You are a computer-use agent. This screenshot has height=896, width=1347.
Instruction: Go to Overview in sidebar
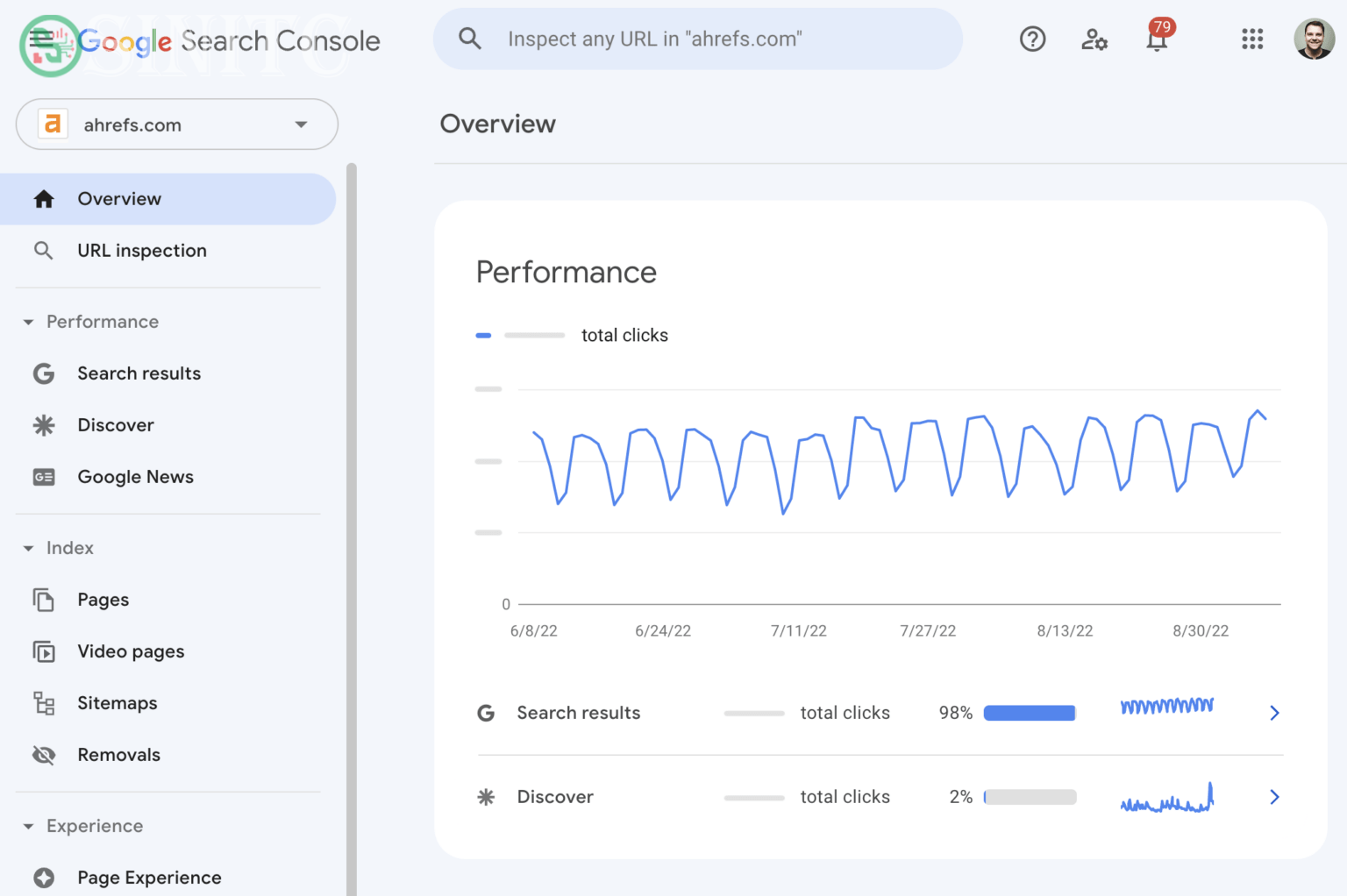click(167, 199)
